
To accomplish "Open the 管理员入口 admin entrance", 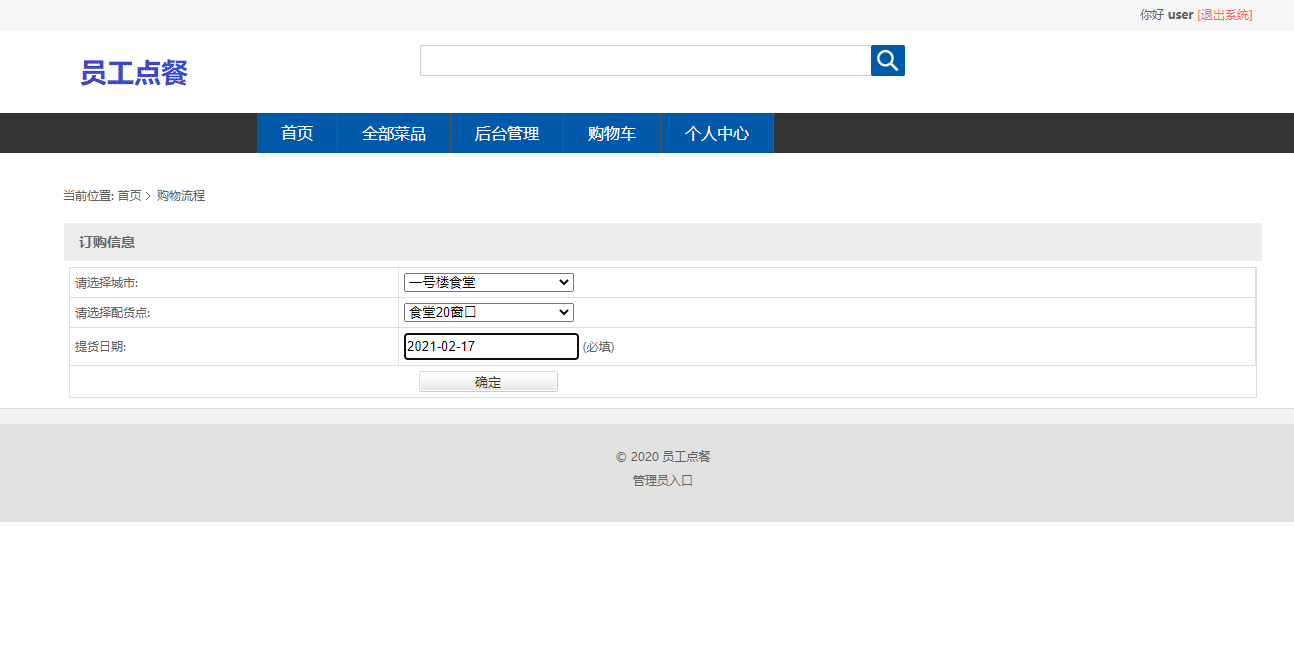I will pos(661,480).
